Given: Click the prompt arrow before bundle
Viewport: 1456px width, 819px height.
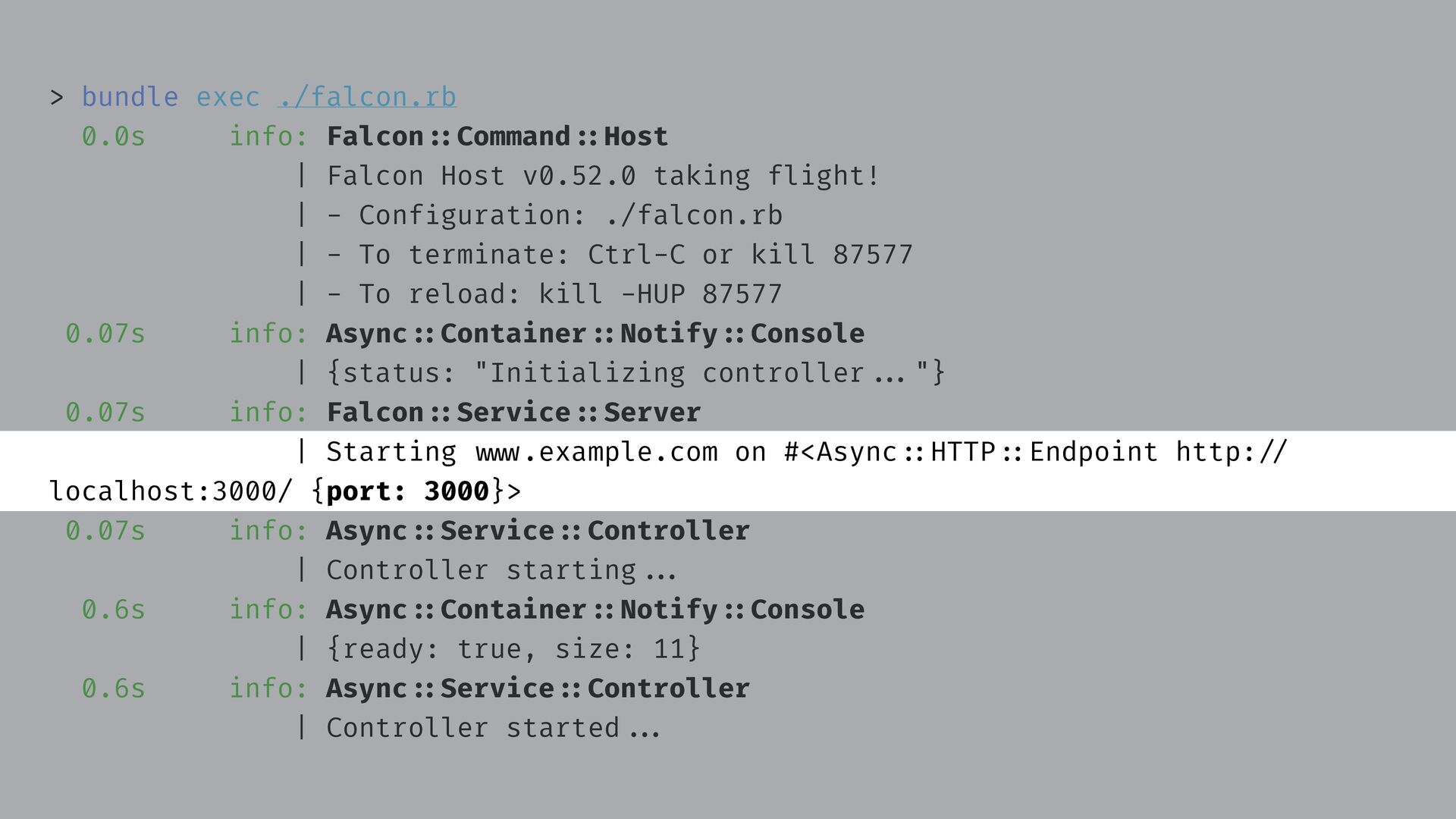Looking at the screenshot, I should coord(57,98).
